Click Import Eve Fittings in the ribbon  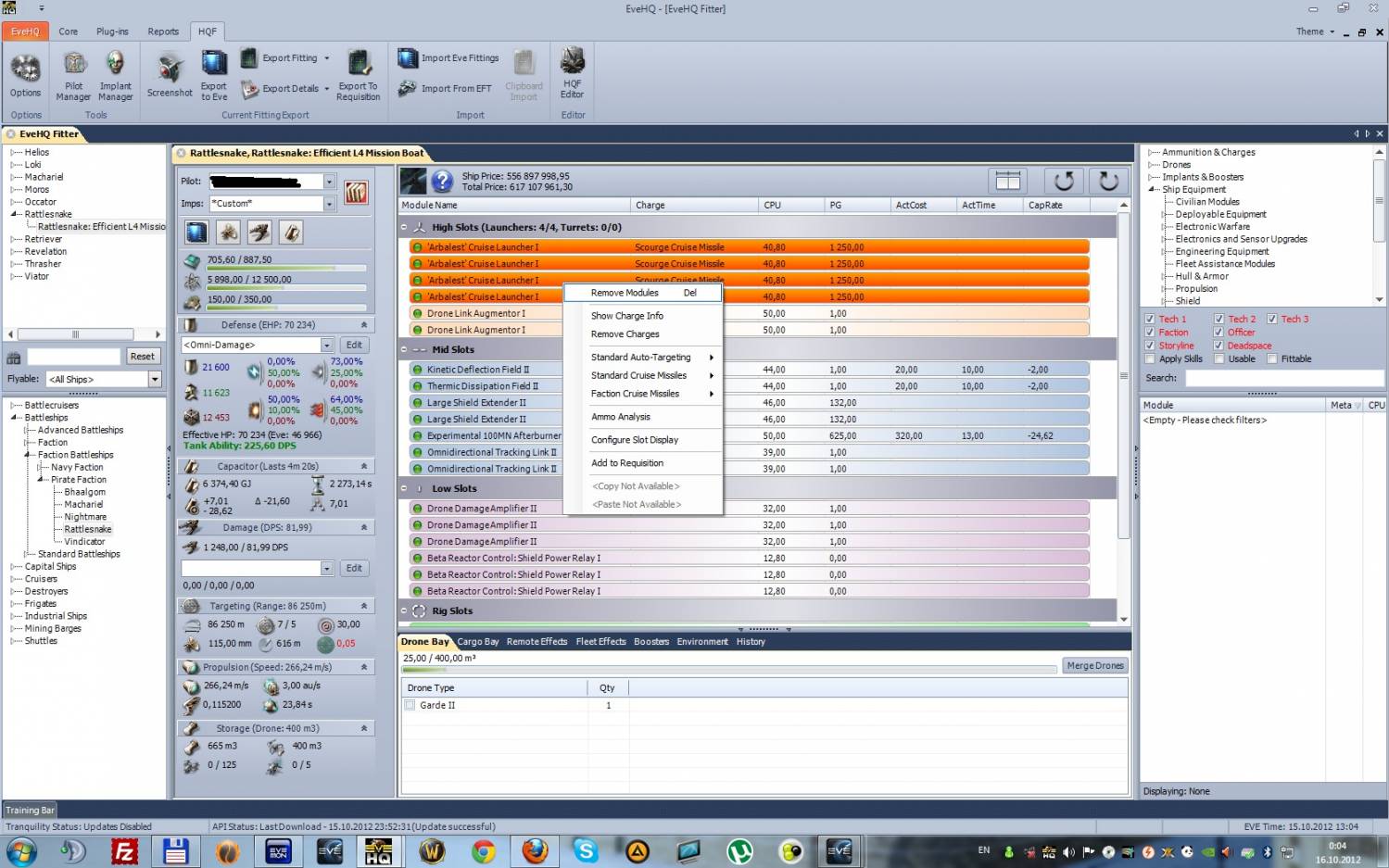[x=448, y=57]
